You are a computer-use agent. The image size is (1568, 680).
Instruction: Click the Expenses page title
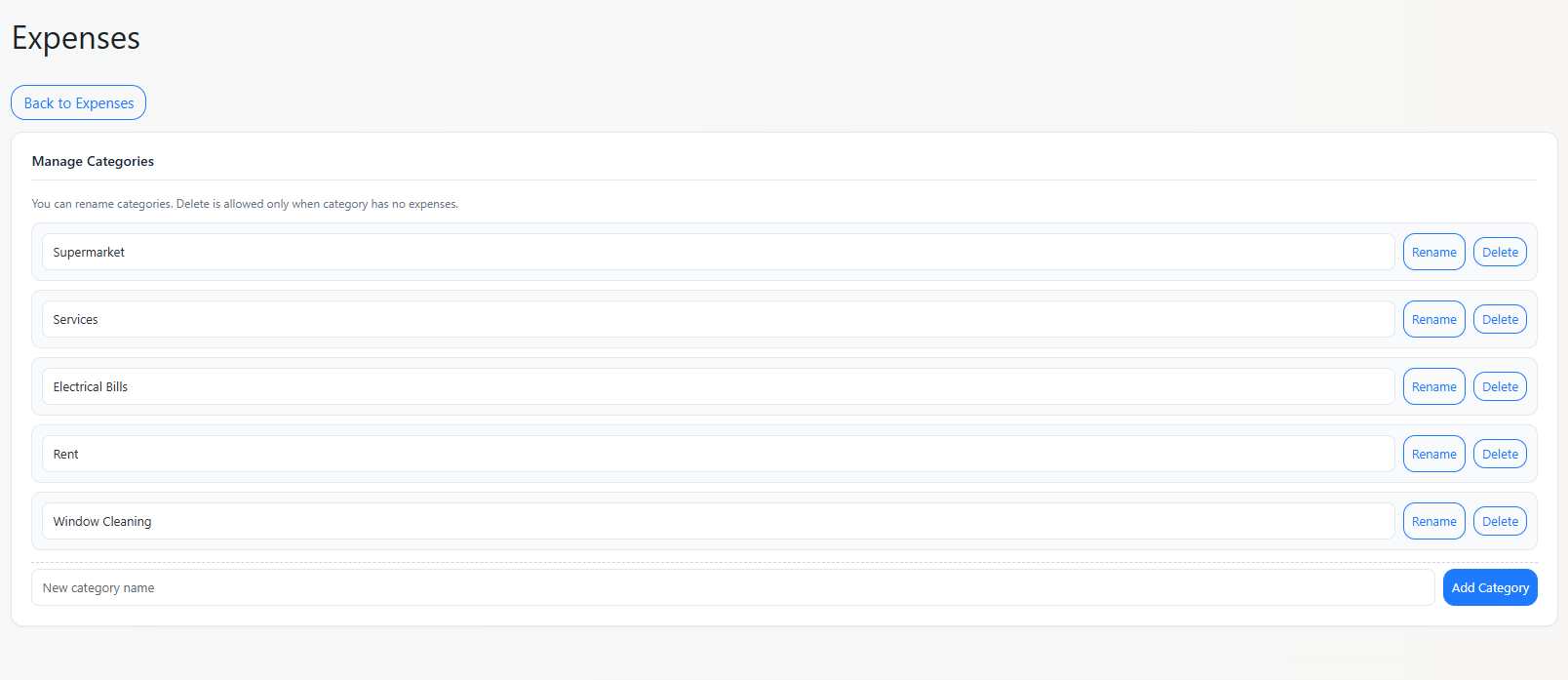(76, 38)
